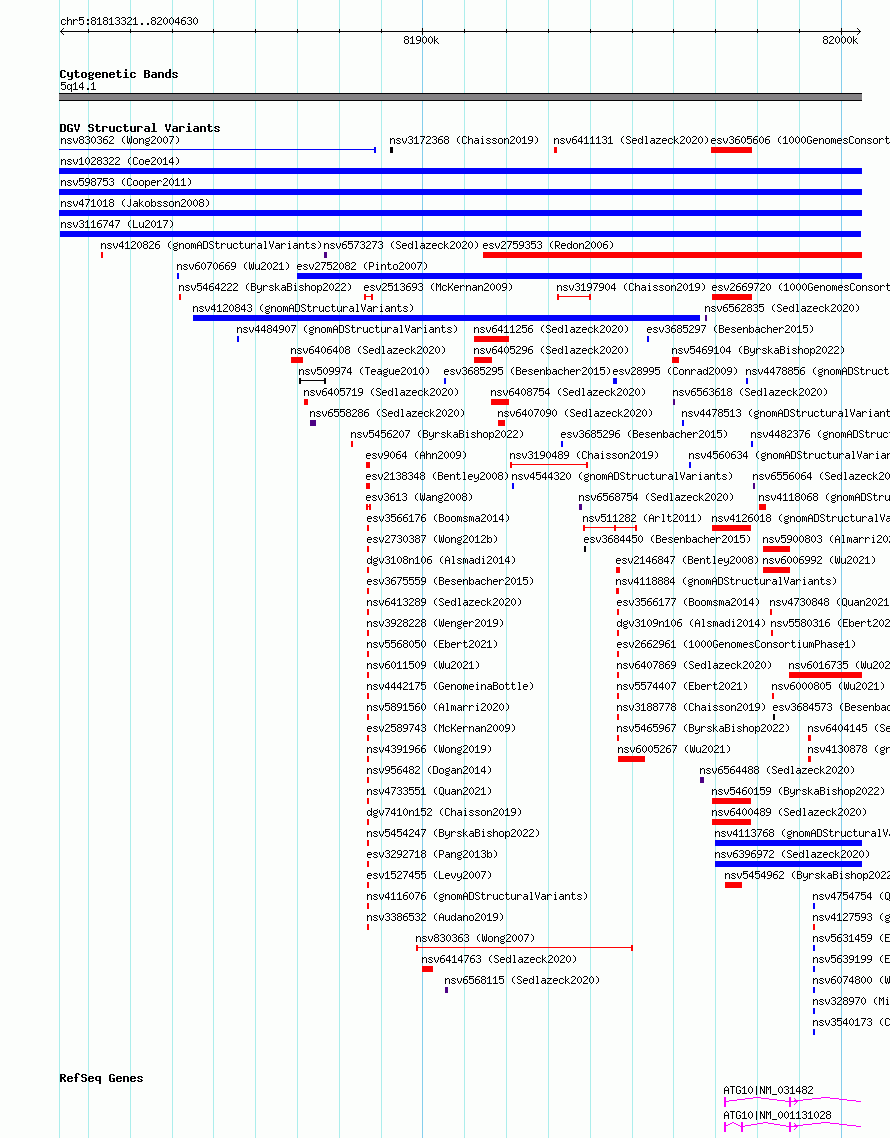Click nsv5456207 (ByrskaBishop2022) label
The width and height of the screenshot is (890, 1138).
437,435
